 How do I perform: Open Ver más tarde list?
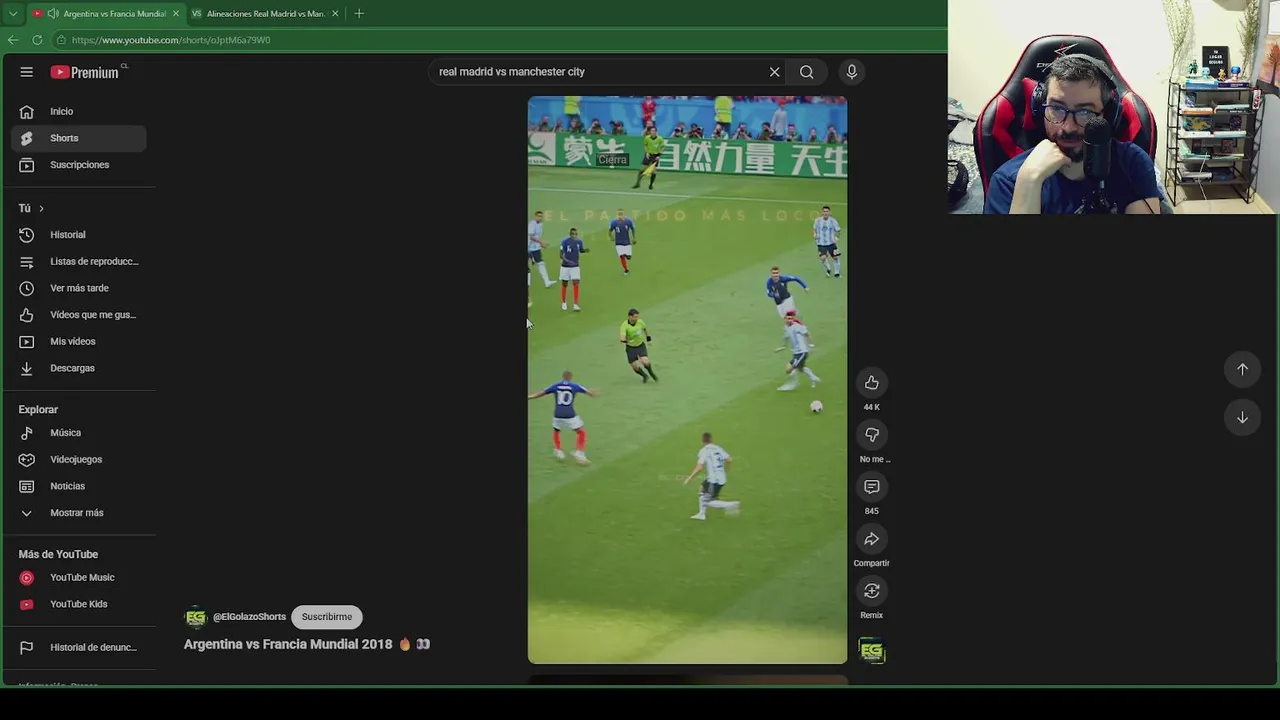pyautogui.click(x=79, y=288)
